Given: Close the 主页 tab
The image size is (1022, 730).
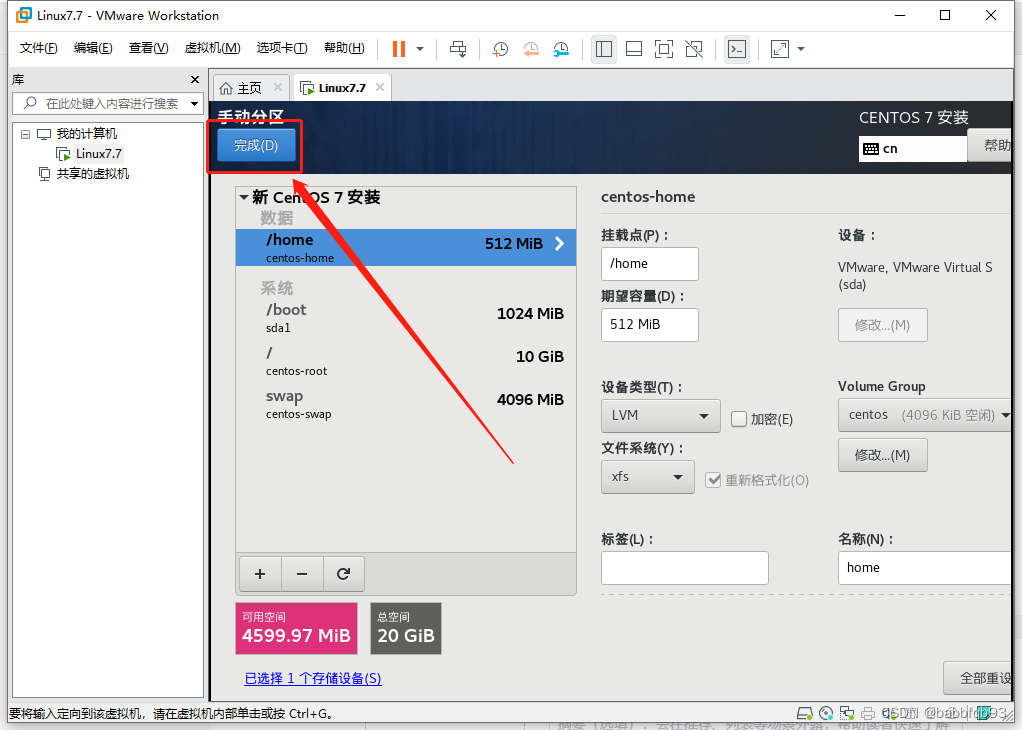Looking at the screenshot, I should coord(278,87).
